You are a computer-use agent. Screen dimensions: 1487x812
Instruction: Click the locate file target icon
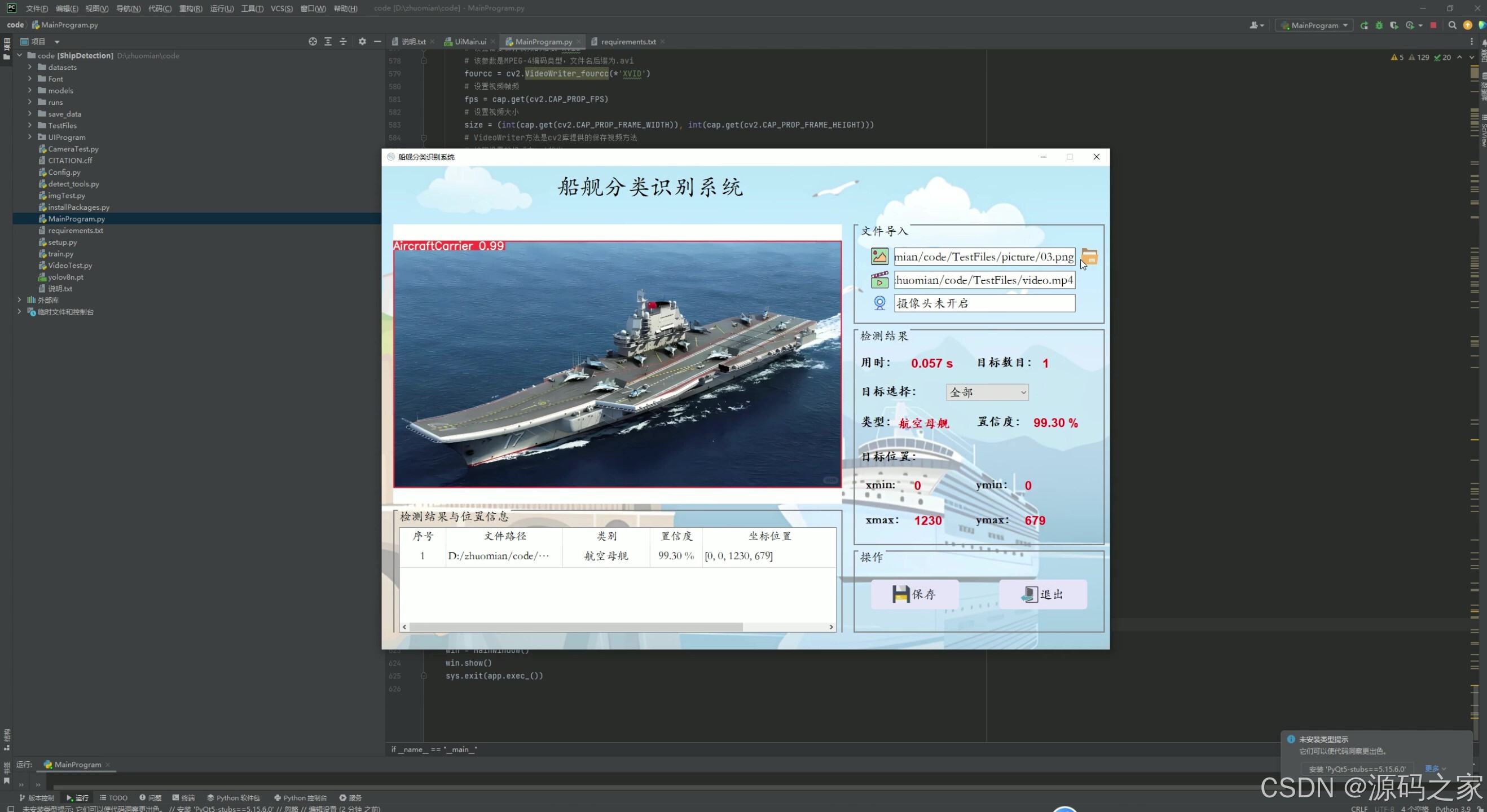(x=313, y=42)
